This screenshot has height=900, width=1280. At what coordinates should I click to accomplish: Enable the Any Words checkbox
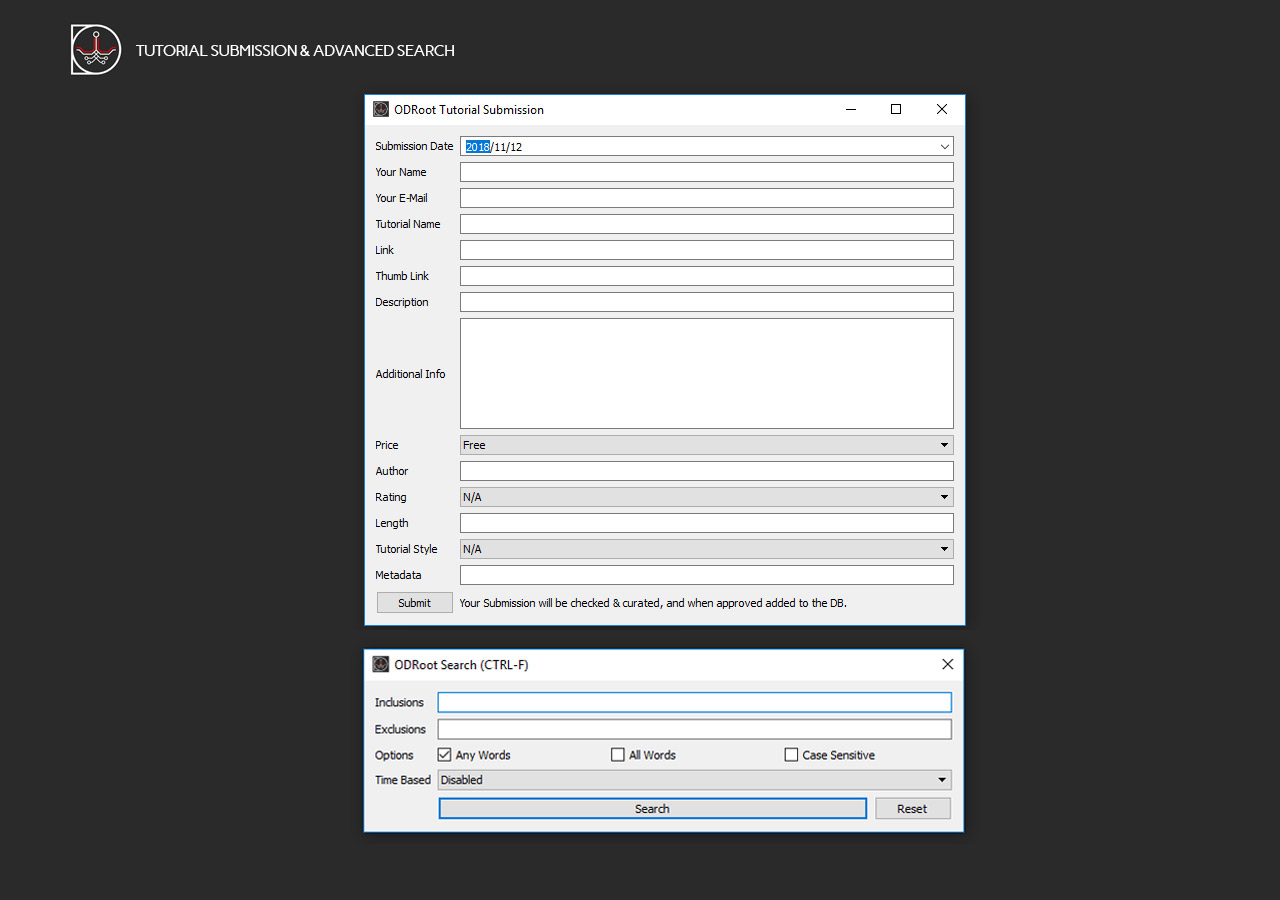445,755
